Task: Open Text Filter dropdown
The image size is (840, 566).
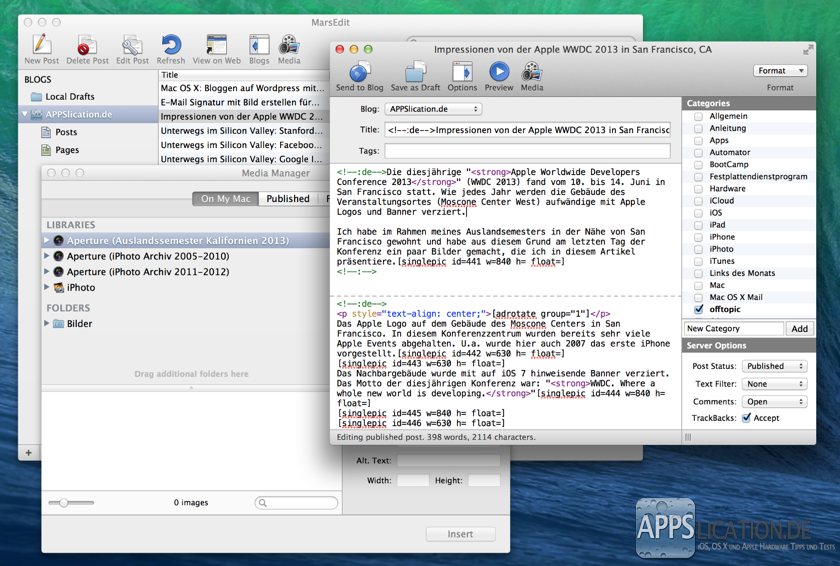Action: [775, 384]
